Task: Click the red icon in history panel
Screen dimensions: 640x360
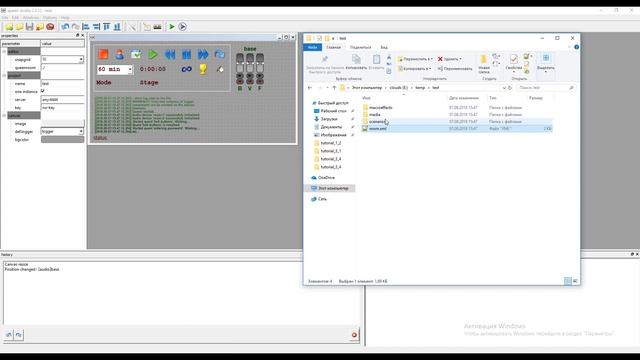Action: click(354, 335)
